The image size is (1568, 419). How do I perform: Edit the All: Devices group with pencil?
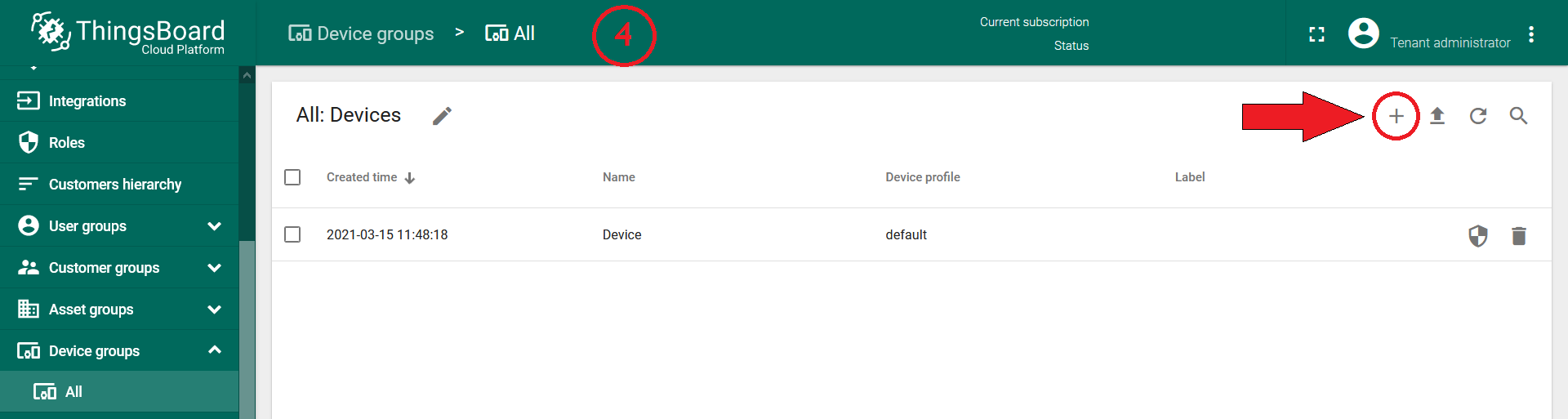442,116
